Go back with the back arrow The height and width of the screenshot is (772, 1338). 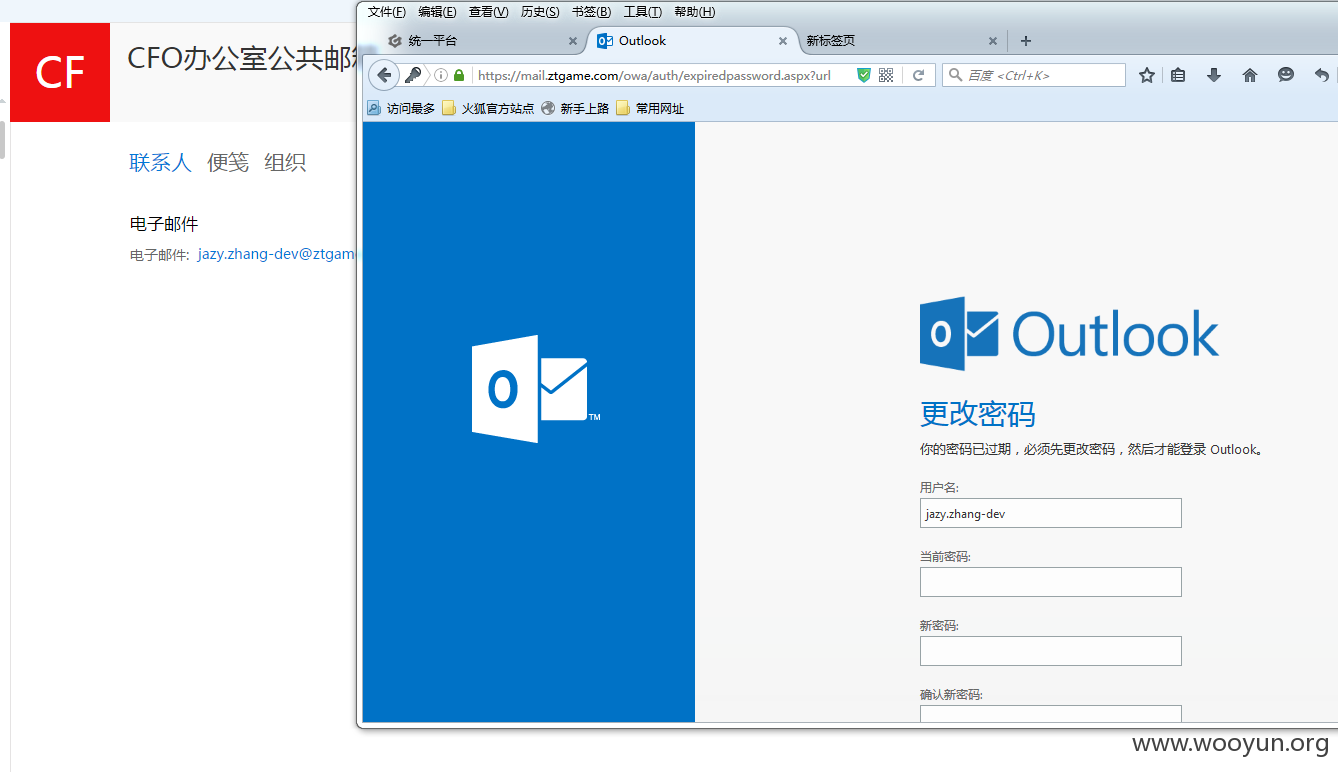pyautogui.click(x=384, y=75)
